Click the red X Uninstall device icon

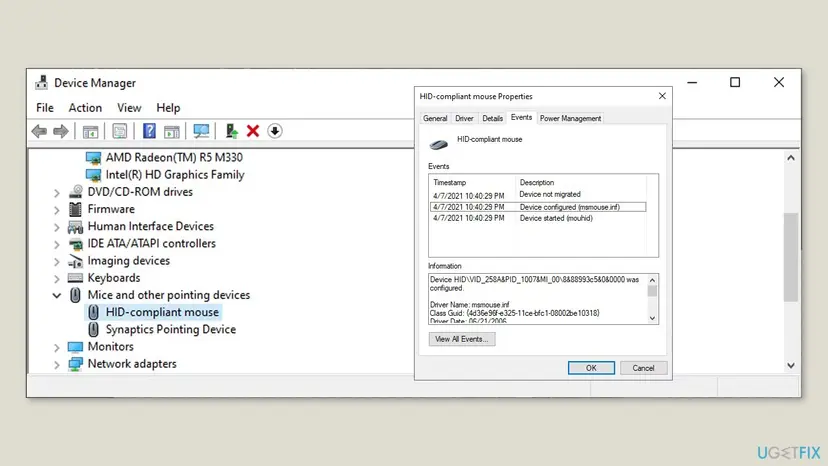(253, 131)
